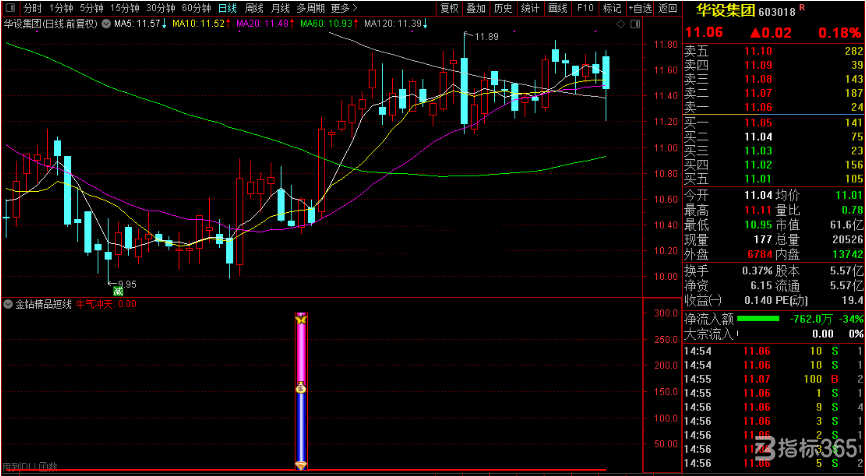Click the MA20 moving average label
Image resolution: width=866 pixels, height=476 pixels.
[x=268, y=24]
